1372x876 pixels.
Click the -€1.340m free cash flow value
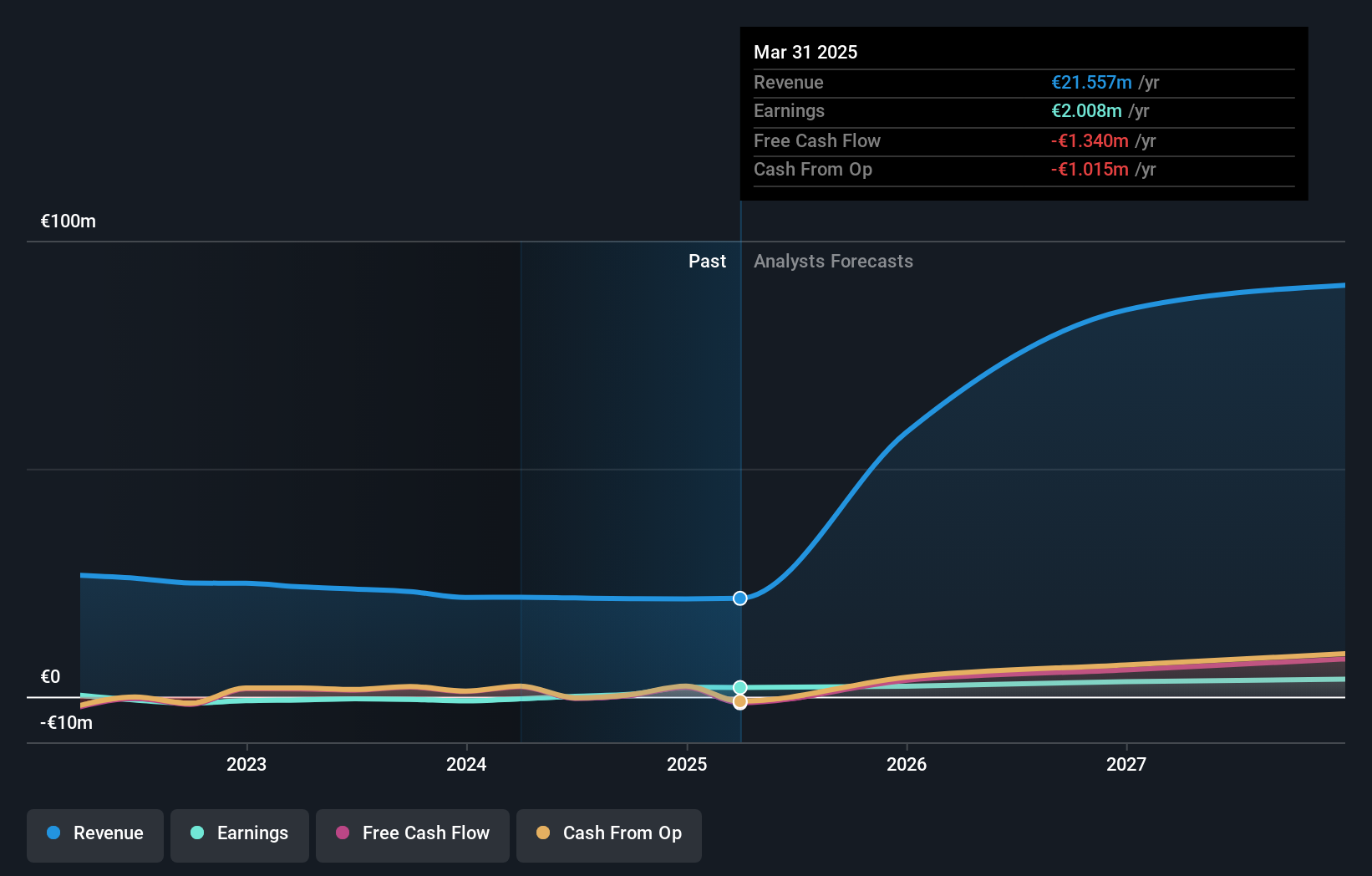coord(1090,141)
